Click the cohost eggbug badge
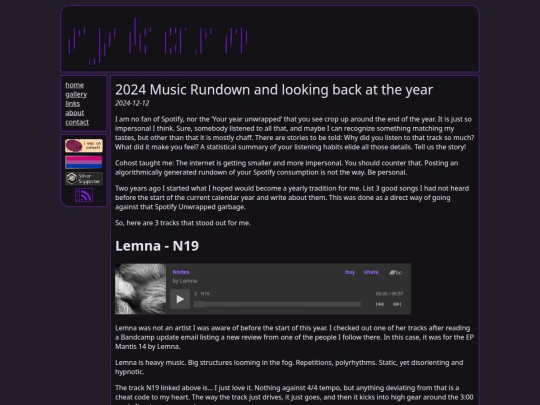The image size is (540, 405). (x=84, y=146)
